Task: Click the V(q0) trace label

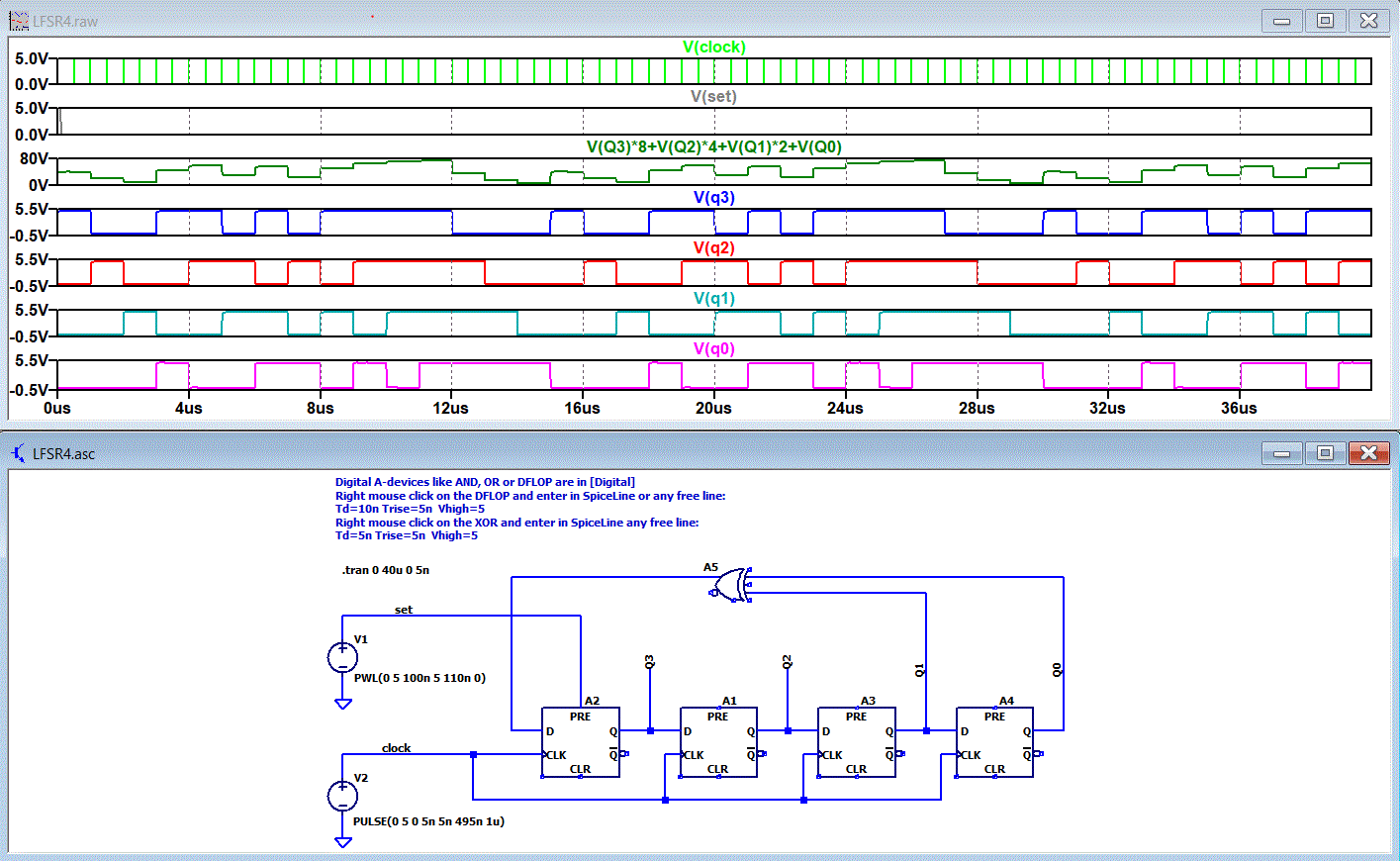Action: [x=714, y=348]
